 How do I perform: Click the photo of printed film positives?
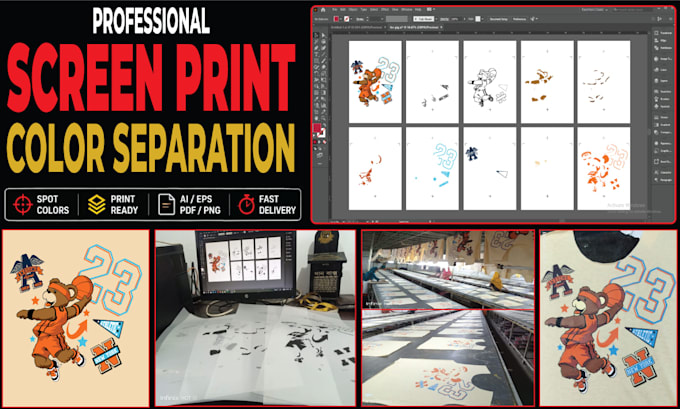255,318
